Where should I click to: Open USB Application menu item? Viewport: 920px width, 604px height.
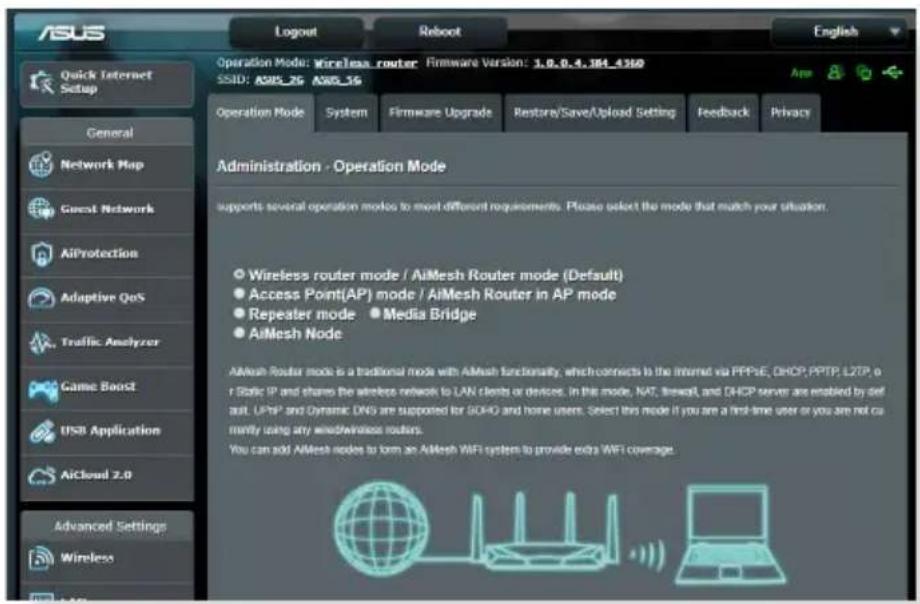[x=107, y=431]
